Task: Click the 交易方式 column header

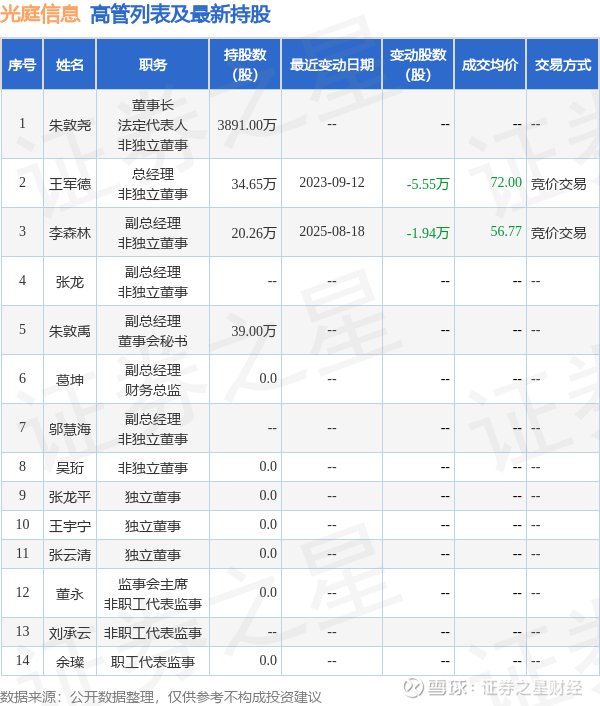Action: pyautogui.click(x=563, y=64)
